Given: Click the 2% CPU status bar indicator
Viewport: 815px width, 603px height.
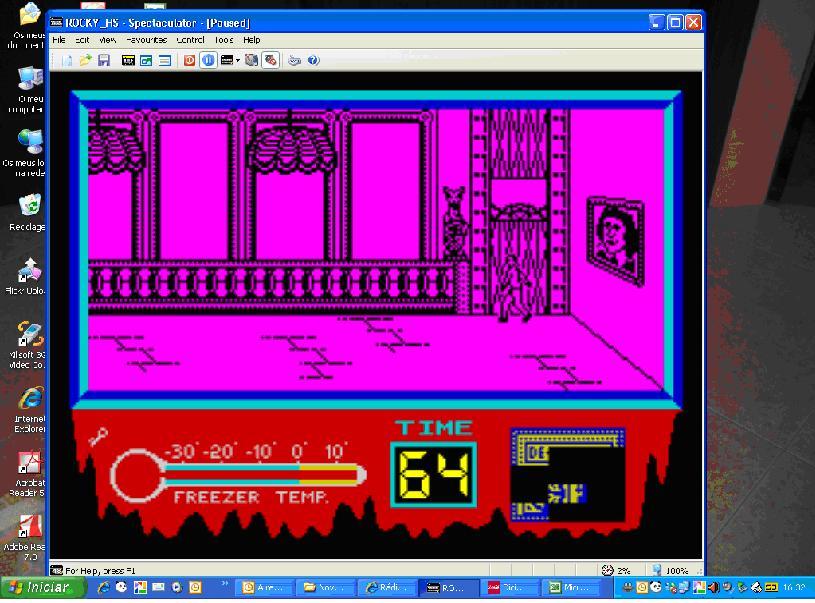Looking at the screenshot, I should pyautogui.click(x=616, y=570).
